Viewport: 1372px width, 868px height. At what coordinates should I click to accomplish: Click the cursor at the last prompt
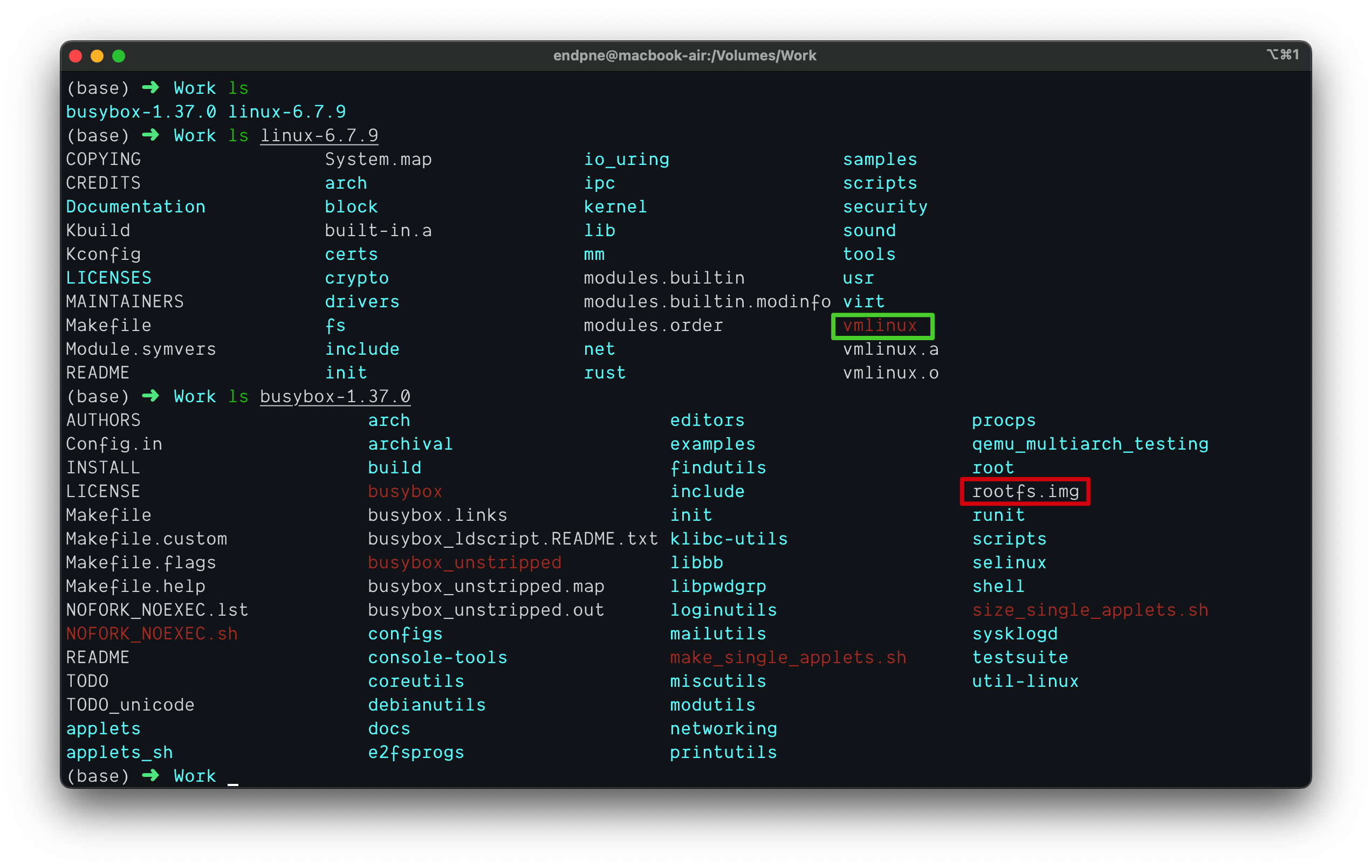pyautogui.click(x=232, y=777)
